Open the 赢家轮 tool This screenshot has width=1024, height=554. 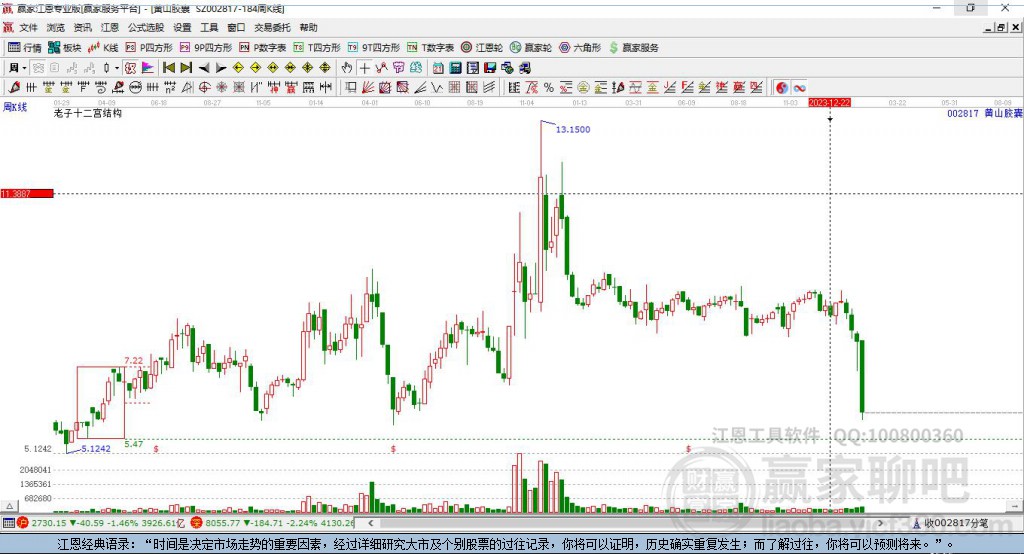pos(531,48)
